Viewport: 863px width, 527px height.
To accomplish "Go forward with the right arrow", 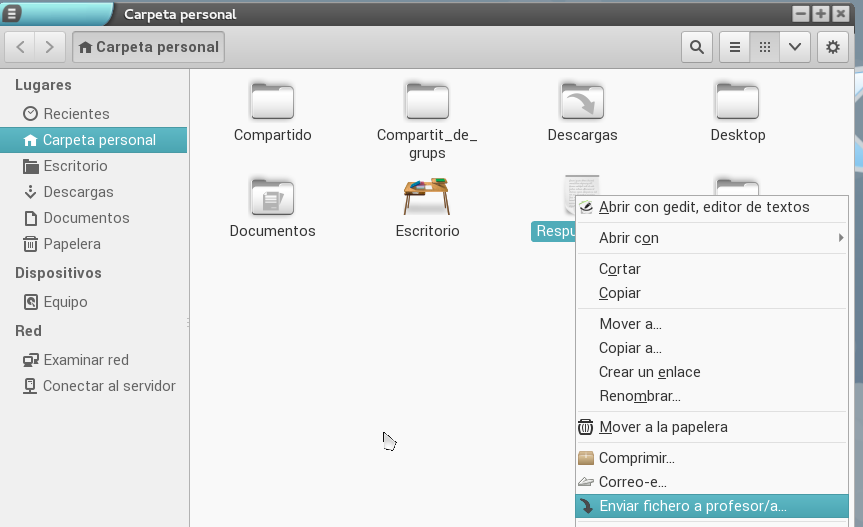I will click(51, 47).
